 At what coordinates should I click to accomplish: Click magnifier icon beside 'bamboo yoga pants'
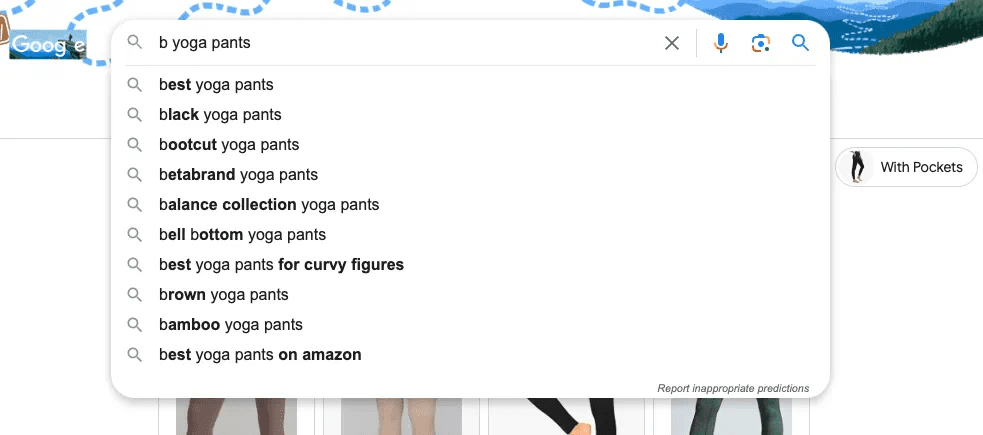(135, 325)
